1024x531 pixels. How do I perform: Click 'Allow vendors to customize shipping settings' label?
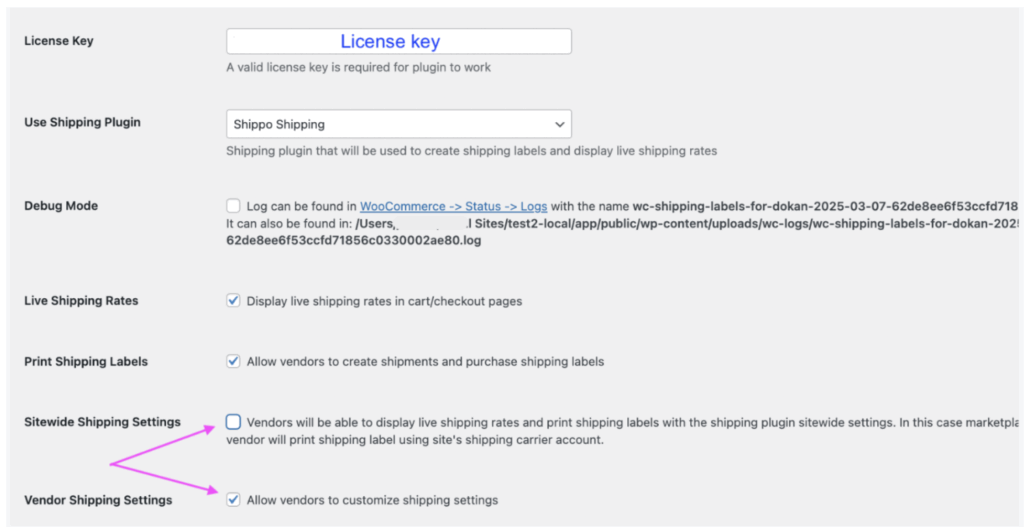[x=372, y=499]
